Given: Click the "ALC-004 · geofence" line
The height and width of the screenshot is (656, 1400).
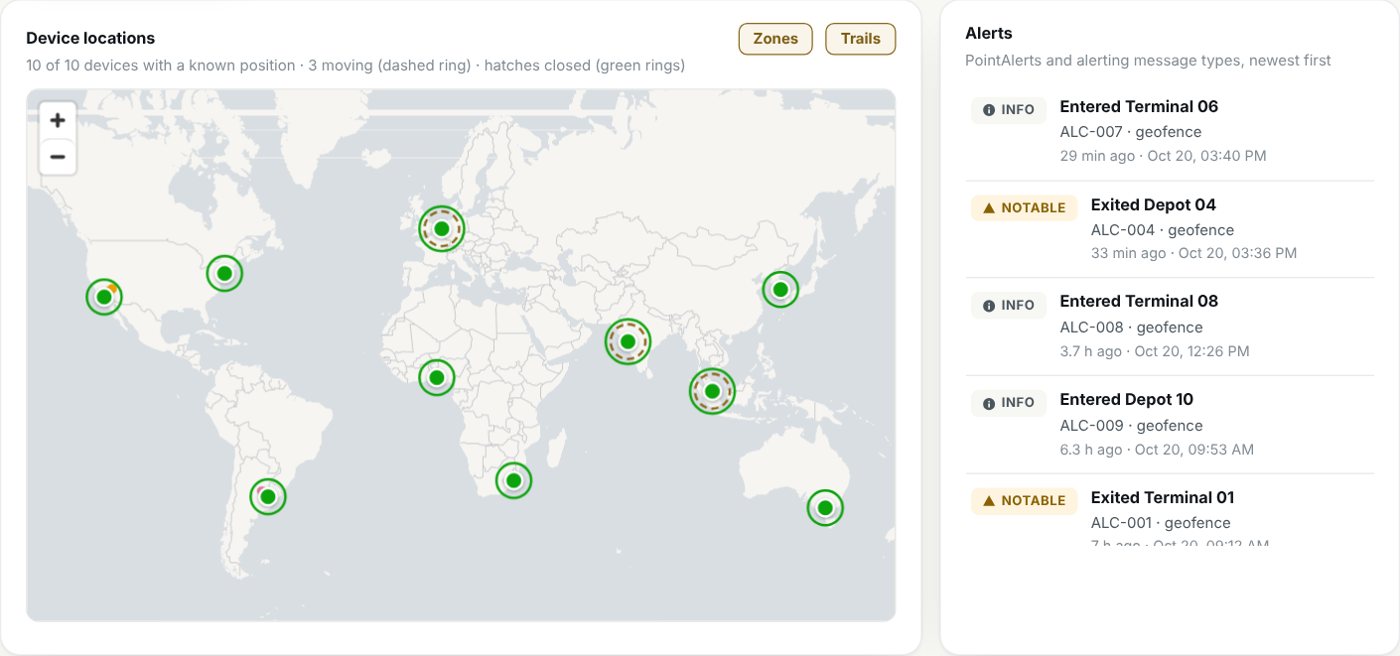Looking at the screenshot, I should 1162,230.
